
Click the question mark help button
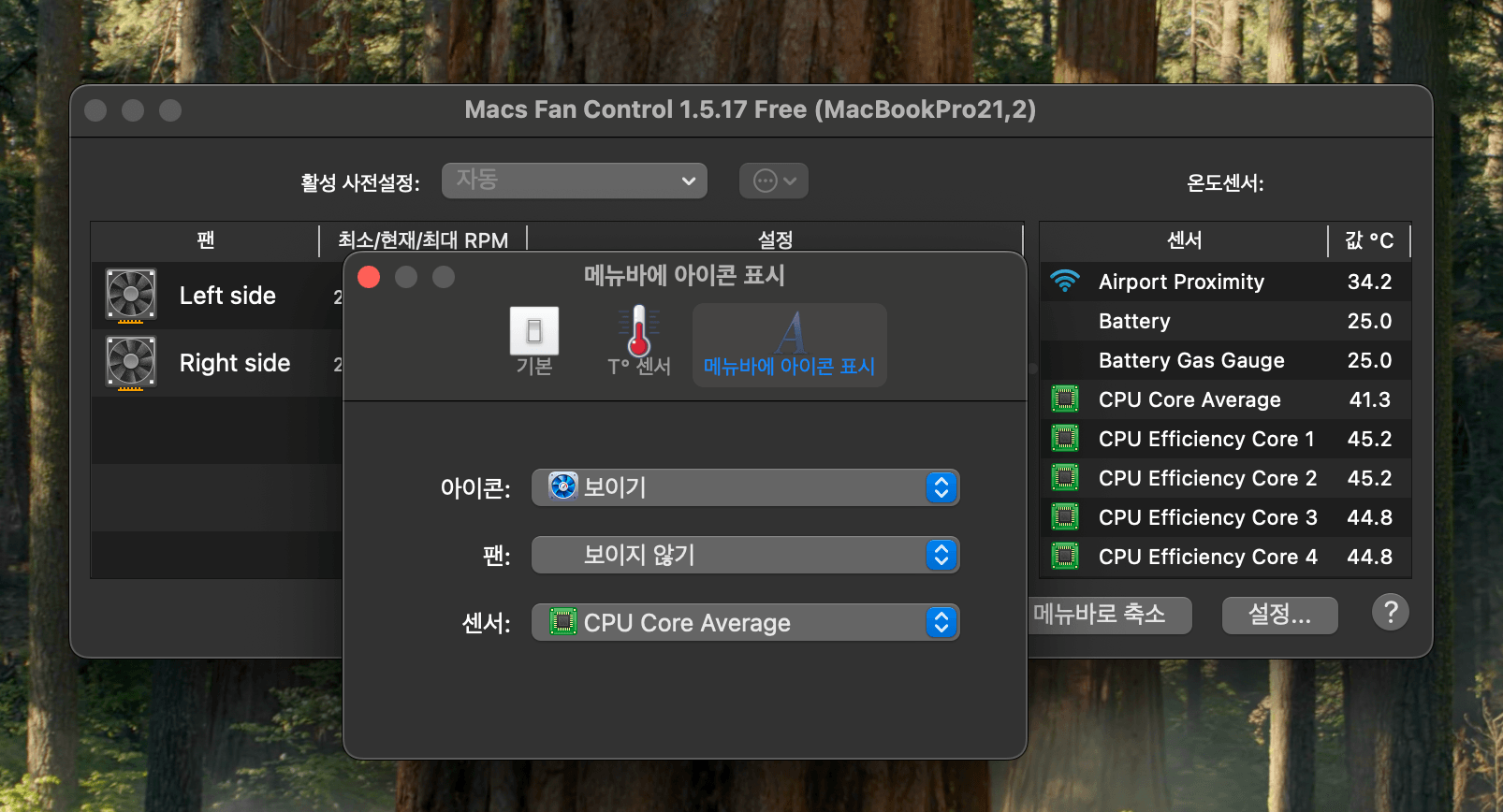pyautogui.click(x=1391, y=613)
